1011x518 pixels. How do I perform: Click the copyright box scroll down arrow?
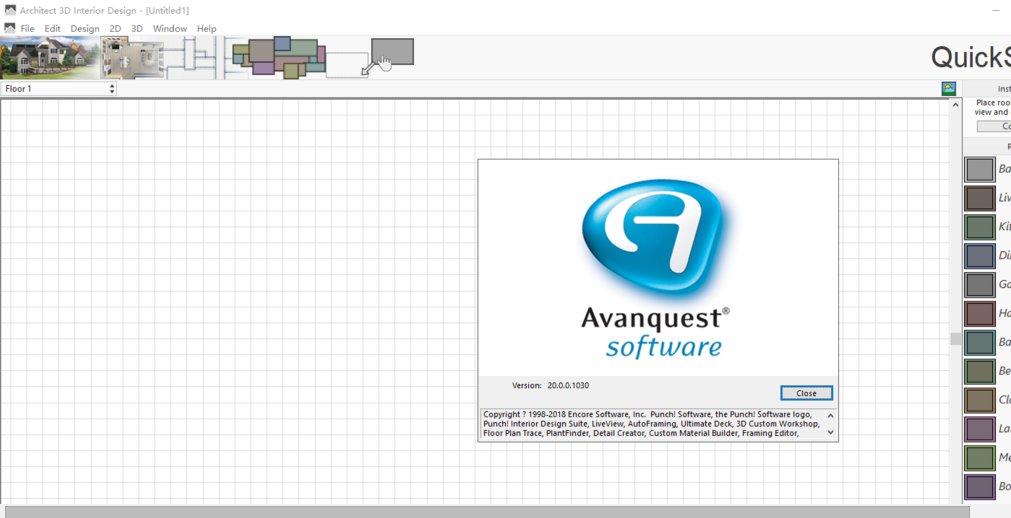pyautogui.click(x=830, y=432)
